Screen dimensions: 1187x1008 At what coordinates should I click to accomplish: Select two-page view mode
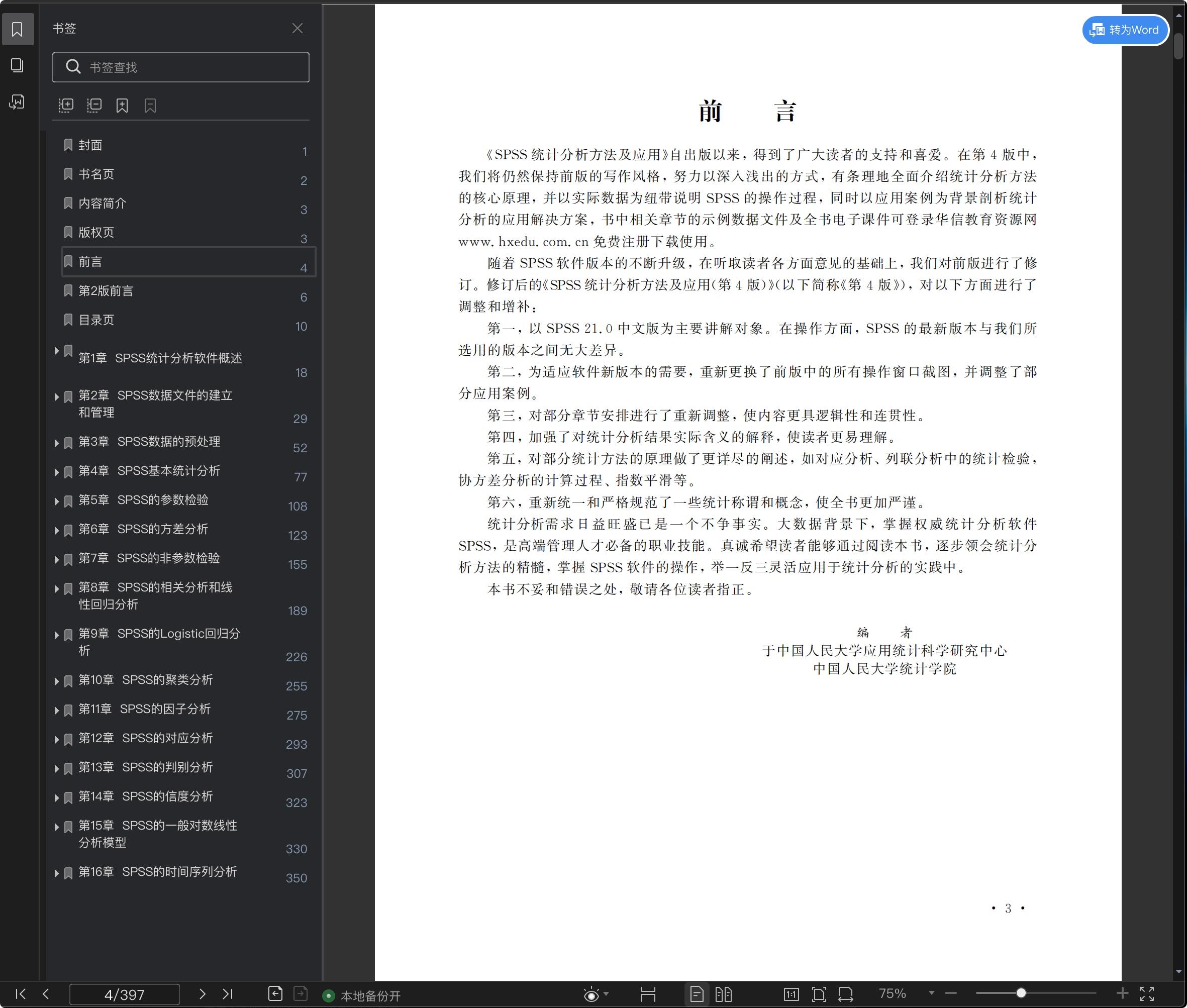(x=724, y=994)
